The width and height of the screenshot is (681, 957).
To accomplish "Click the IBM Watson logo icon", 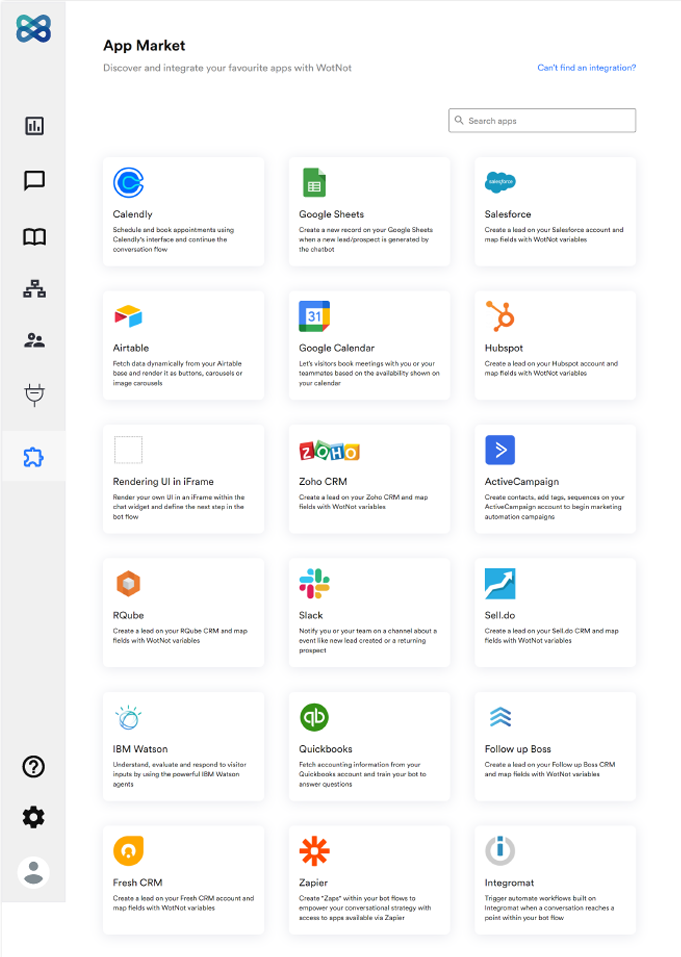I will 128,718.
